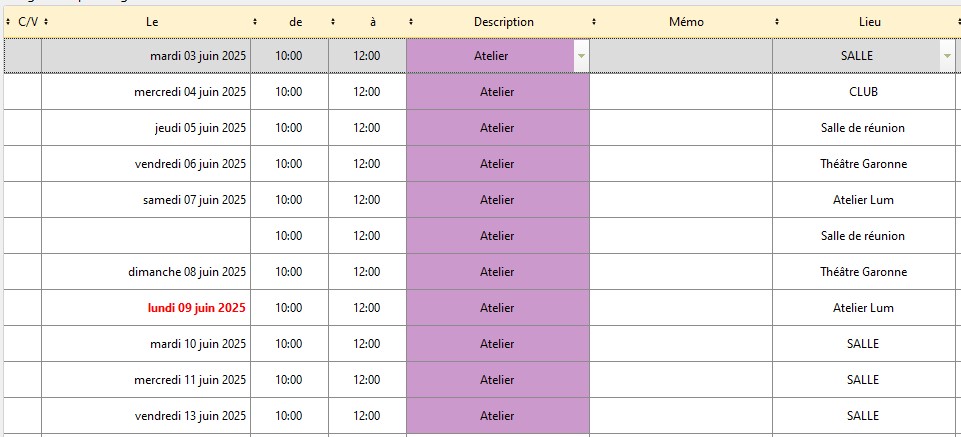Click the sort arrows right of the C/V label
961x437 pixels.
click(x=46, y=21)
